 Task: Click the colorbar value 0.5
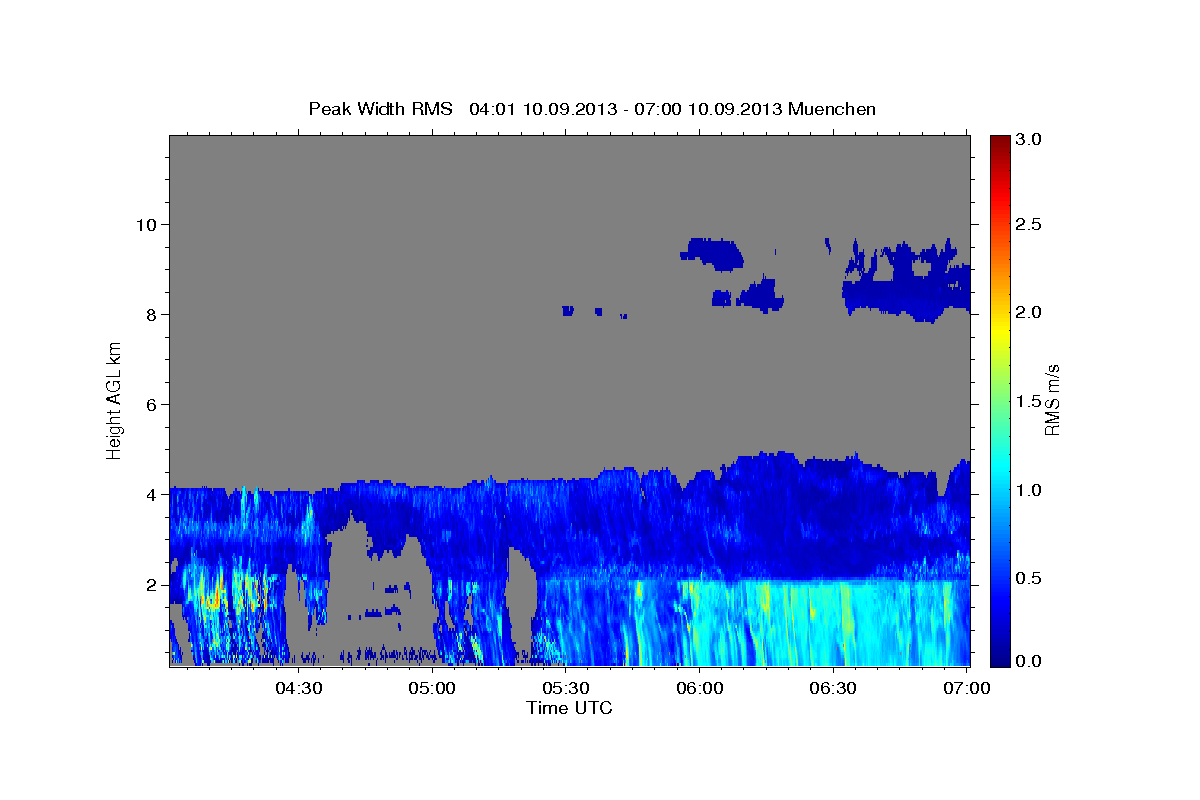tap(1029, 578)
